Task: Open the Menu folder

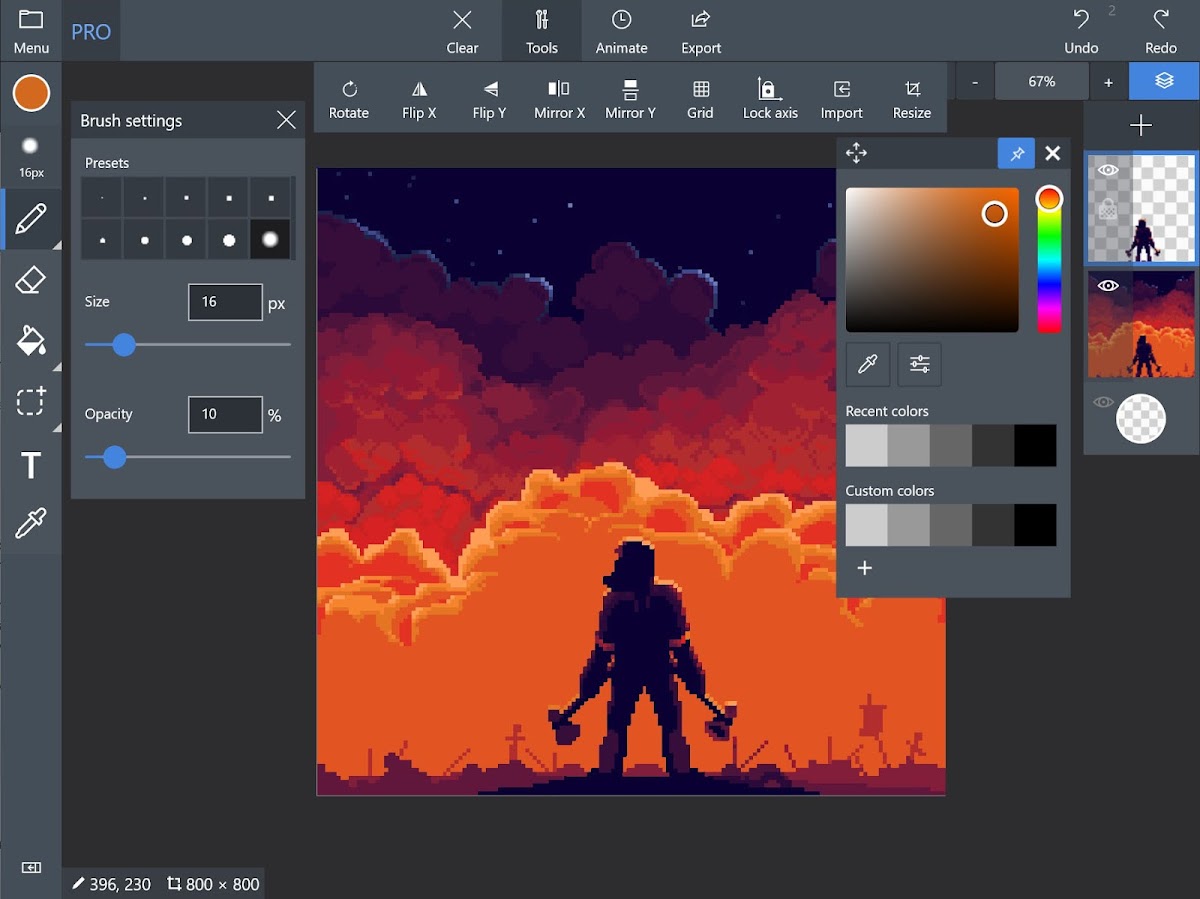Action: point(31,31)
